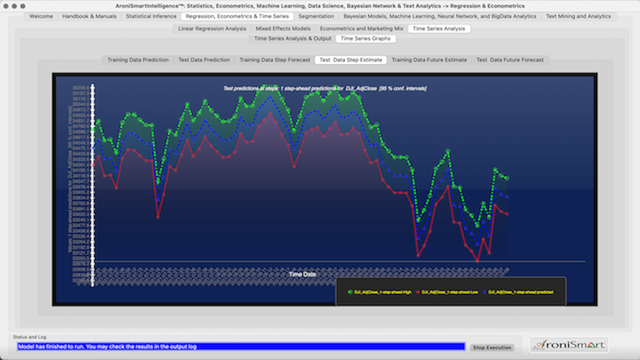Select the Time Series Analysis sub-tab
The width and height of the screenshot is (640, 360).
(x=439, y=29)
